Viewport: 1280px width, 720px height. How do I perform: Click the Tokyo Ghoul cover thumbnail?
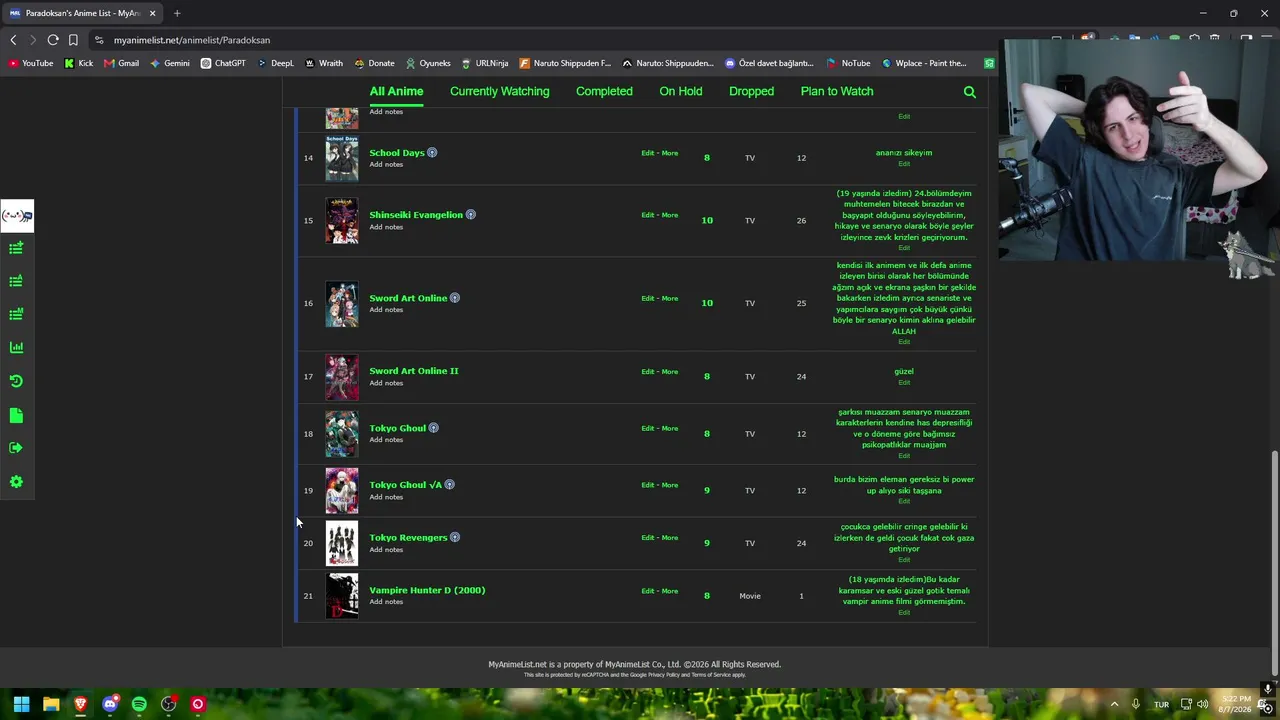[x=341, y=434]
